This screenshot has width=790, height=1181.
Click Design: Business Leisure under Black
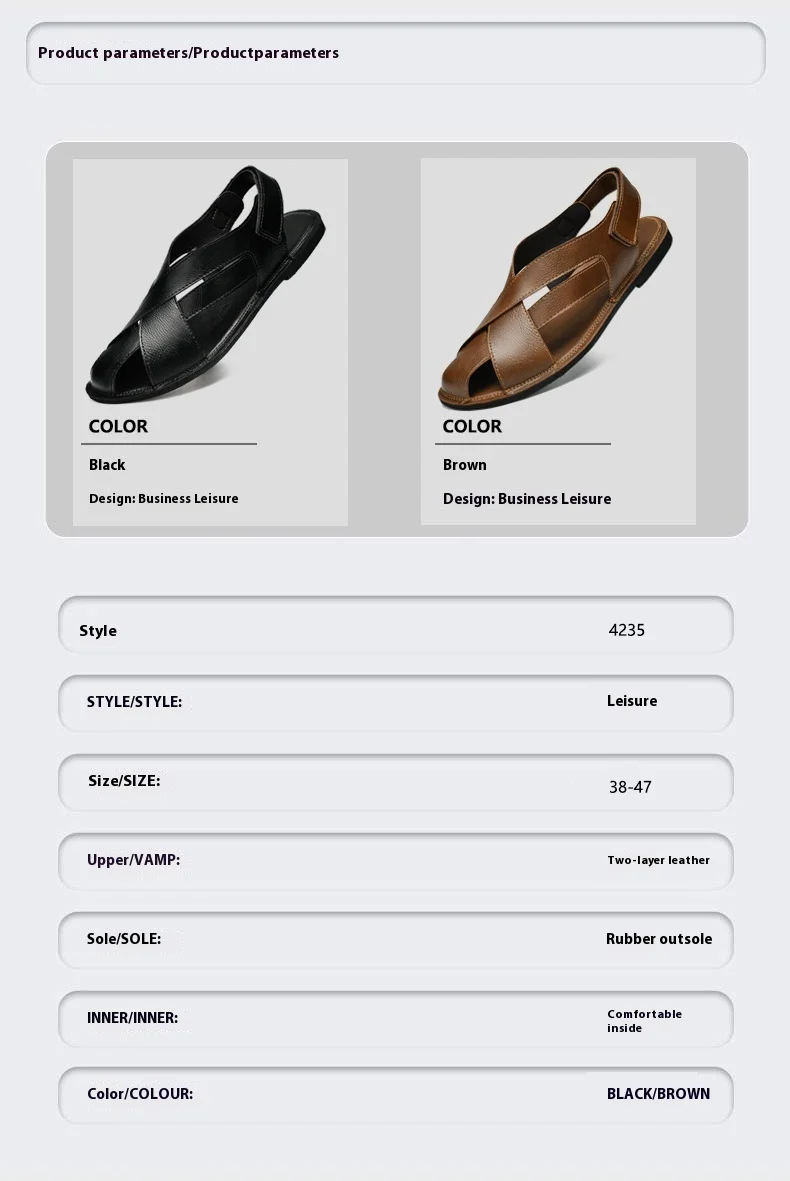[163, 499]
